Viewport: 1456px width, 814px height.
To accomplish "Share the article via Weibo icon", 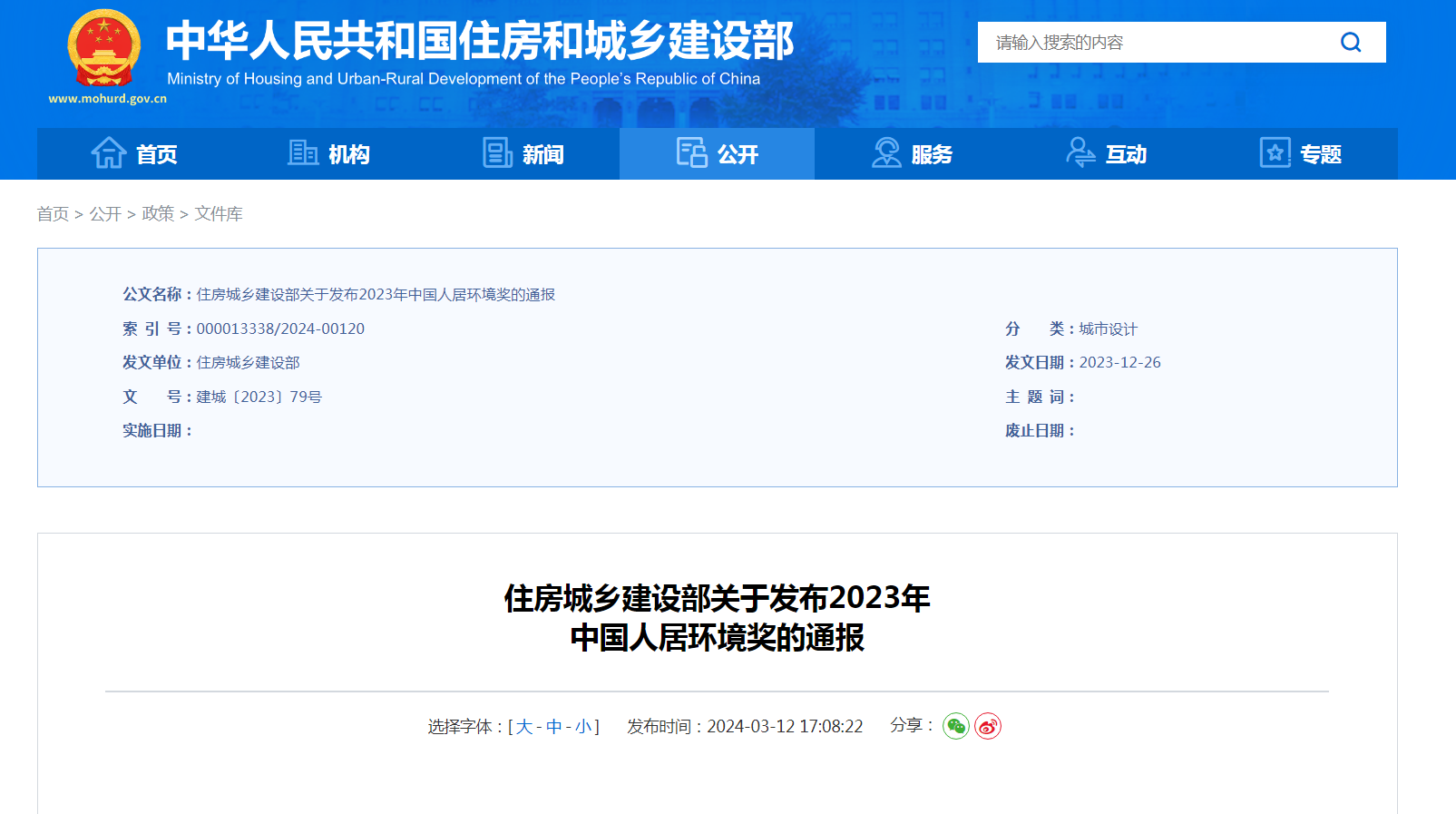I will tap(988, 726).
